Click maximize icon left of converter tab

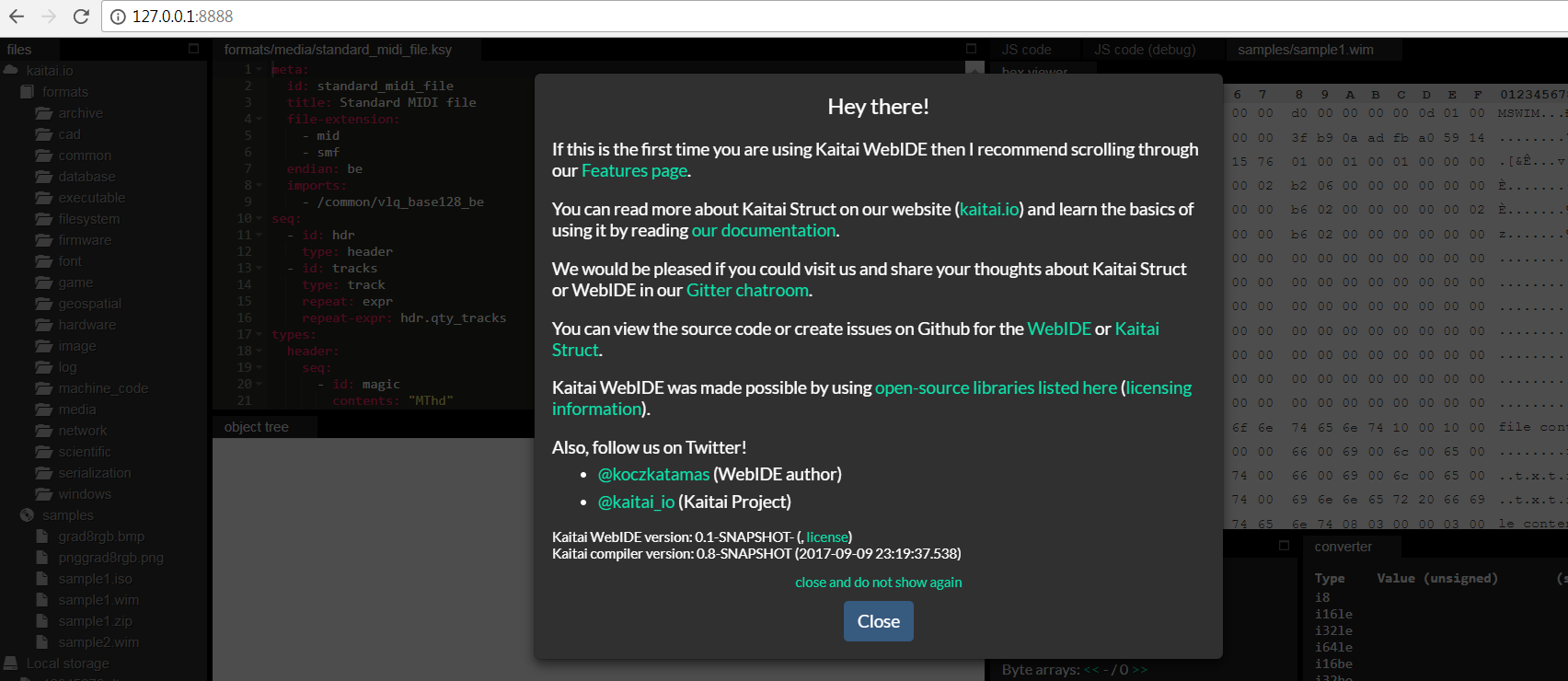pyautogui.click(x=1284, y=546)
